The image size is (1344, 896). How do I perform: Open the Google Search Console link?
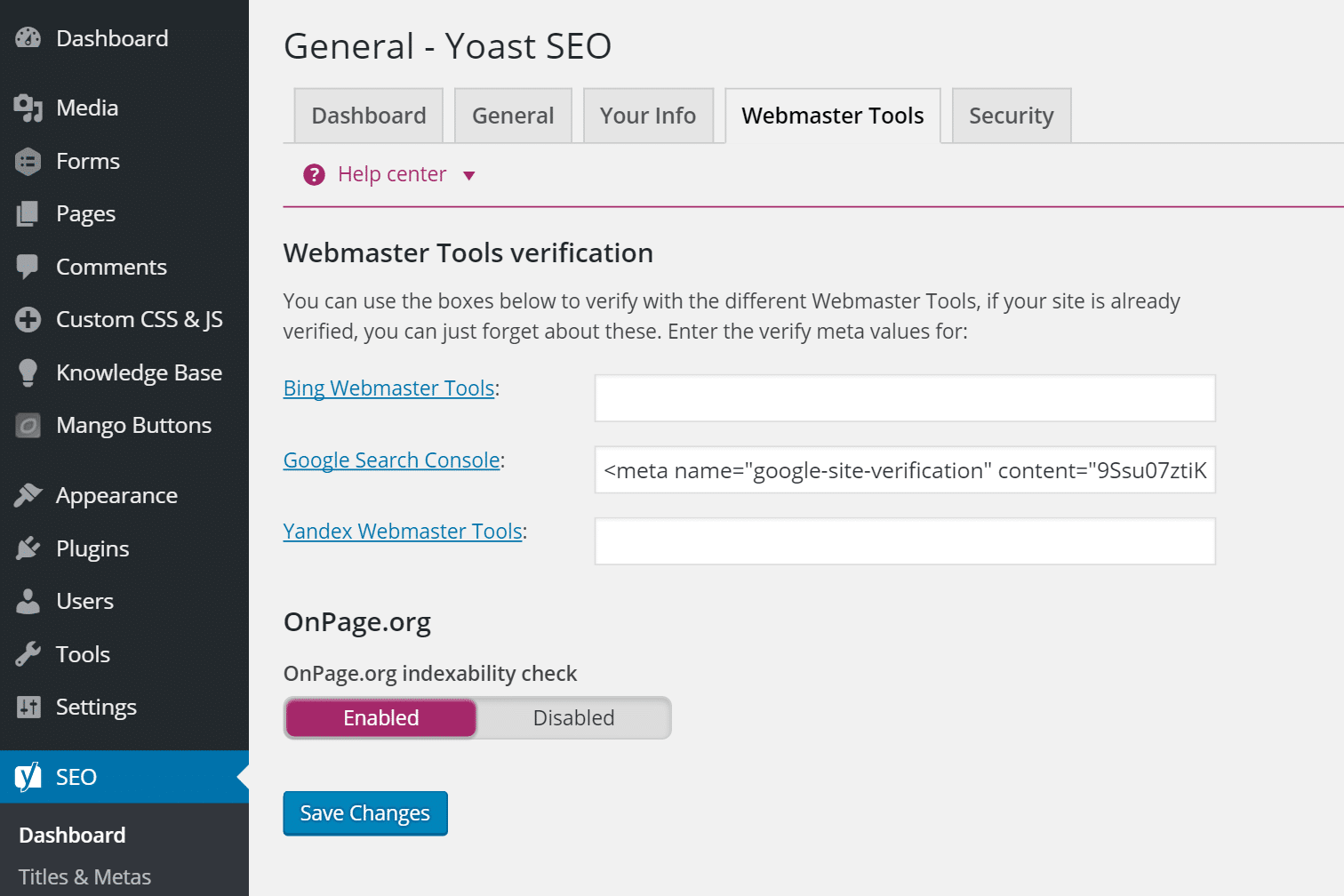[392, 460]
